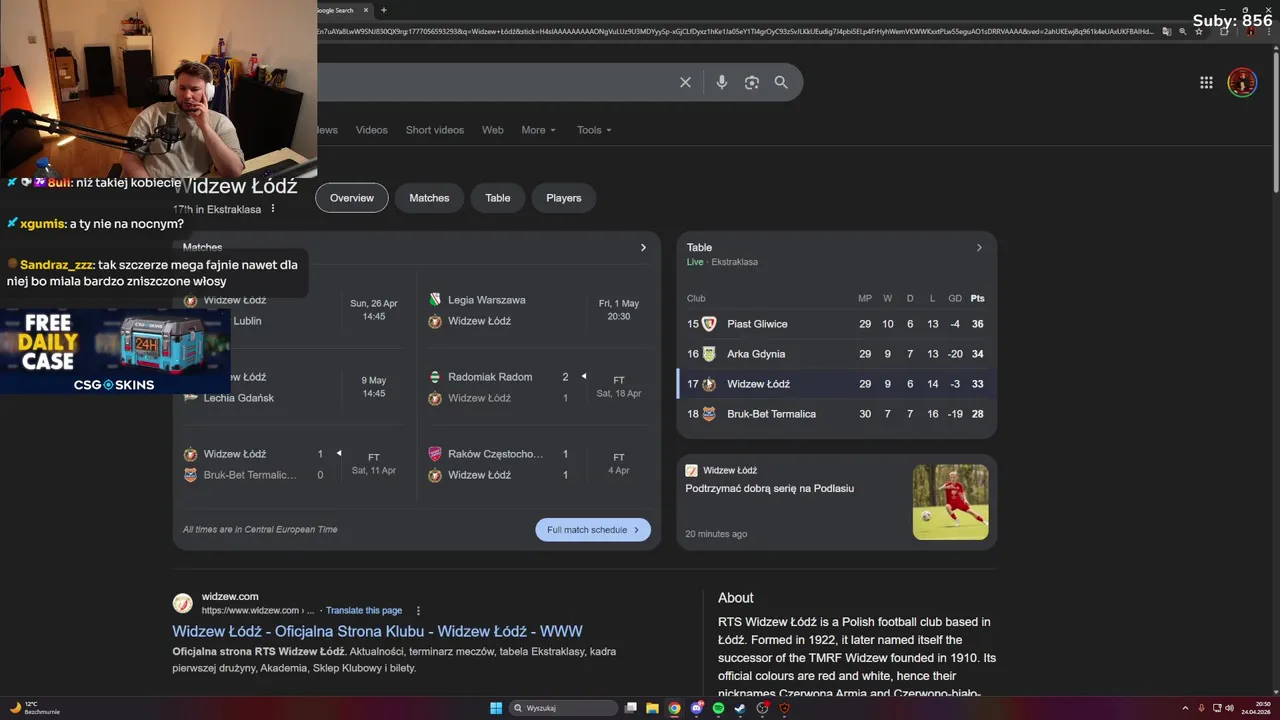
Task: Click the Arka Gdynia crest in table
Action: tap(709, 354)
